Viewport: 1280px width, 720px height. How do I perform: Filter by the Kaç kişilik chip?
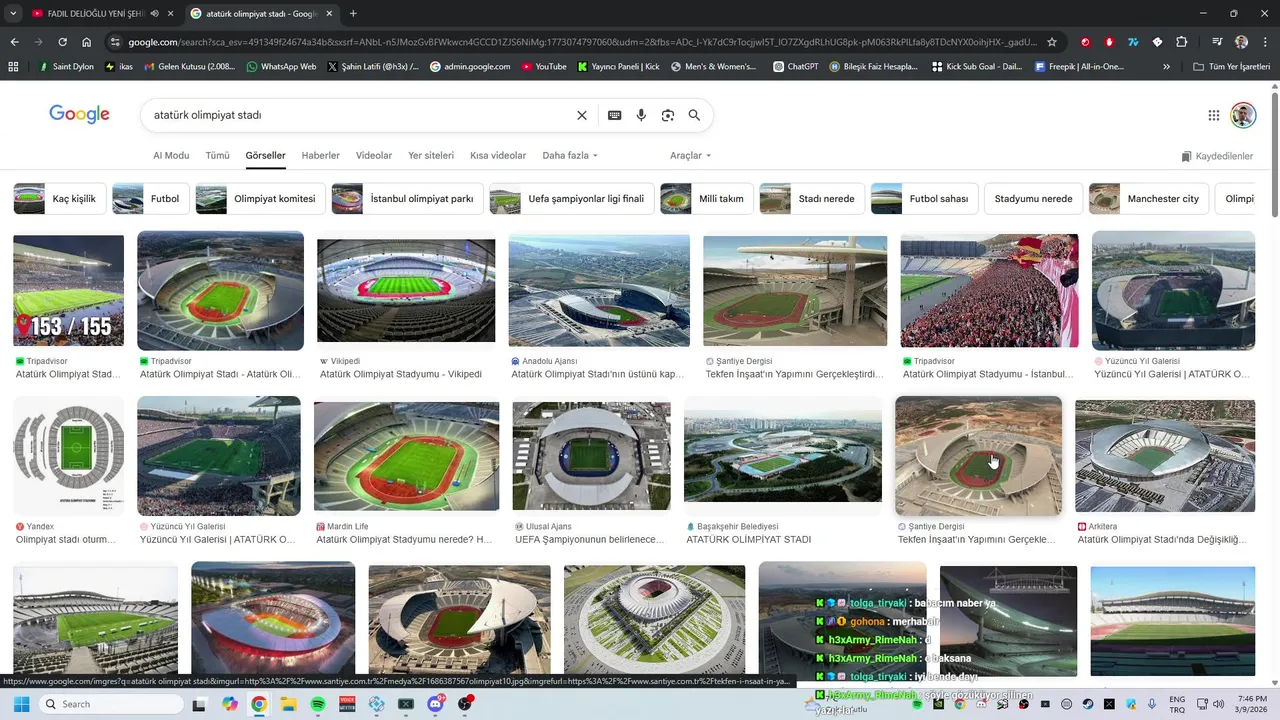pos(59,199)
